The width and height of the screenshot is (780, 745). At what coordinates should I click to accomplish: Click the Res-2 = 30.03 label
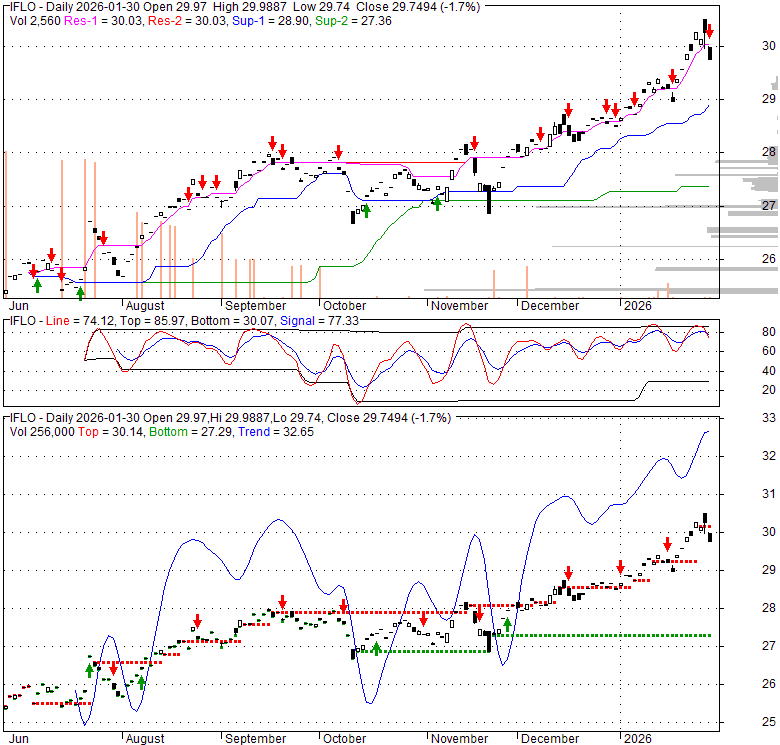[187, 21]
